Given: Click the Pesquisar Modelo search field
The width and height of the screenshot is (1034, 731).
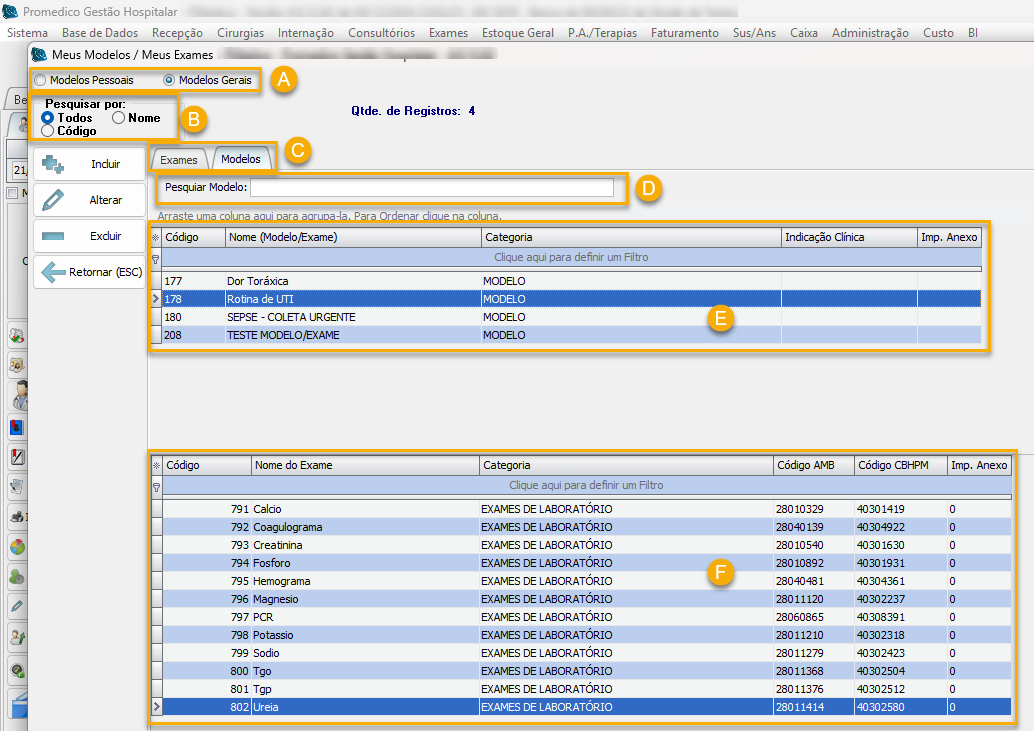Looking at the screenshot, I should 431,188.
